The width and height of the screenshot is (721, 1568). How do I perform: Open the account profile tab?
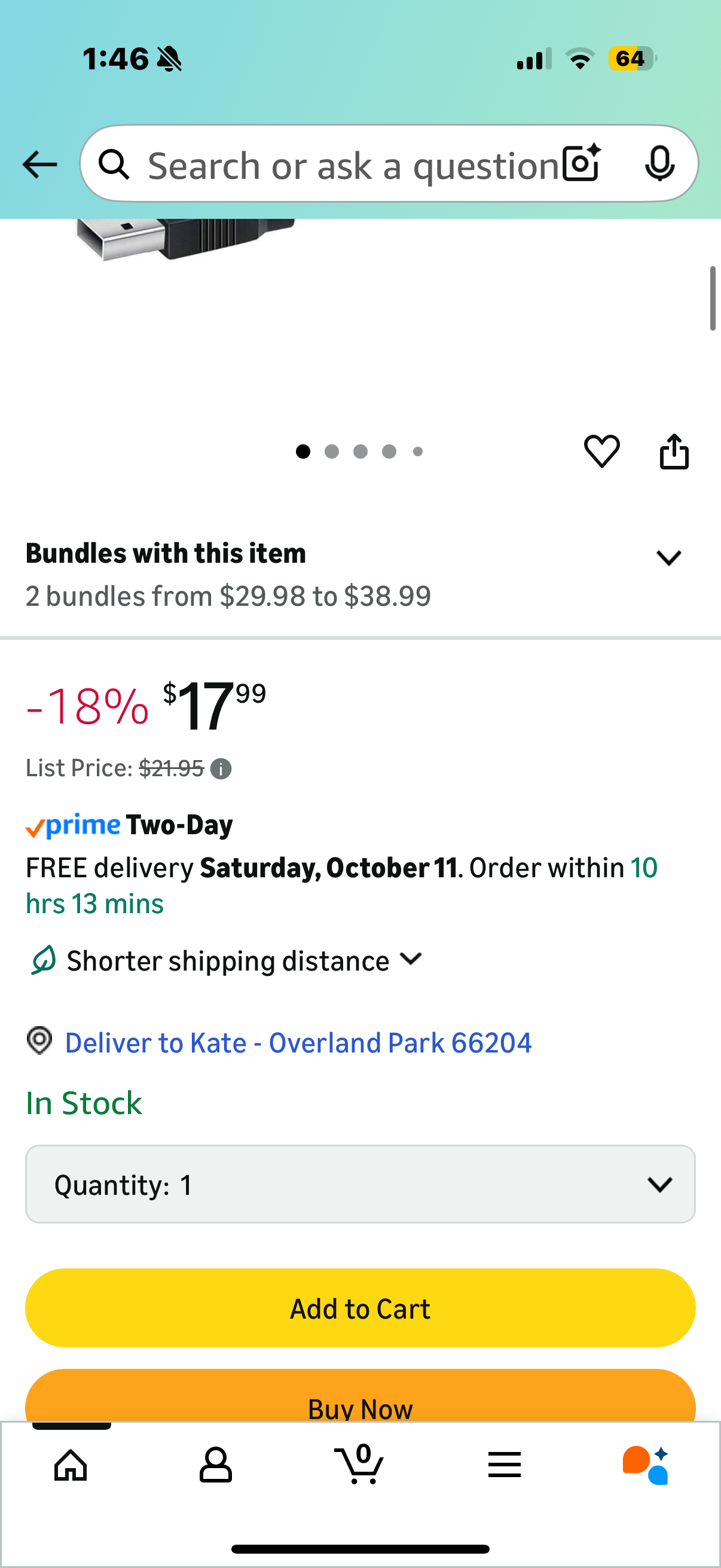coord(215,1465)
